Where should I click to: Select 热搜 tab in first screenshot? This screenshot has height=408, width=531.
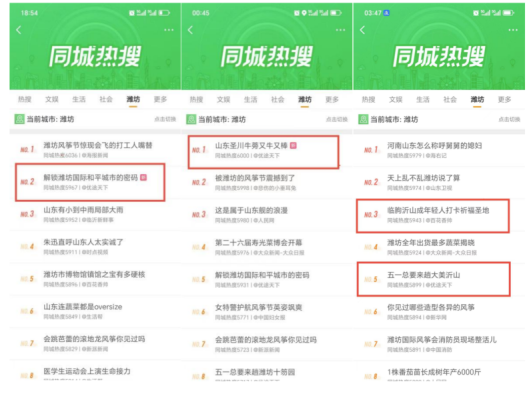click(x=25, y=99)
